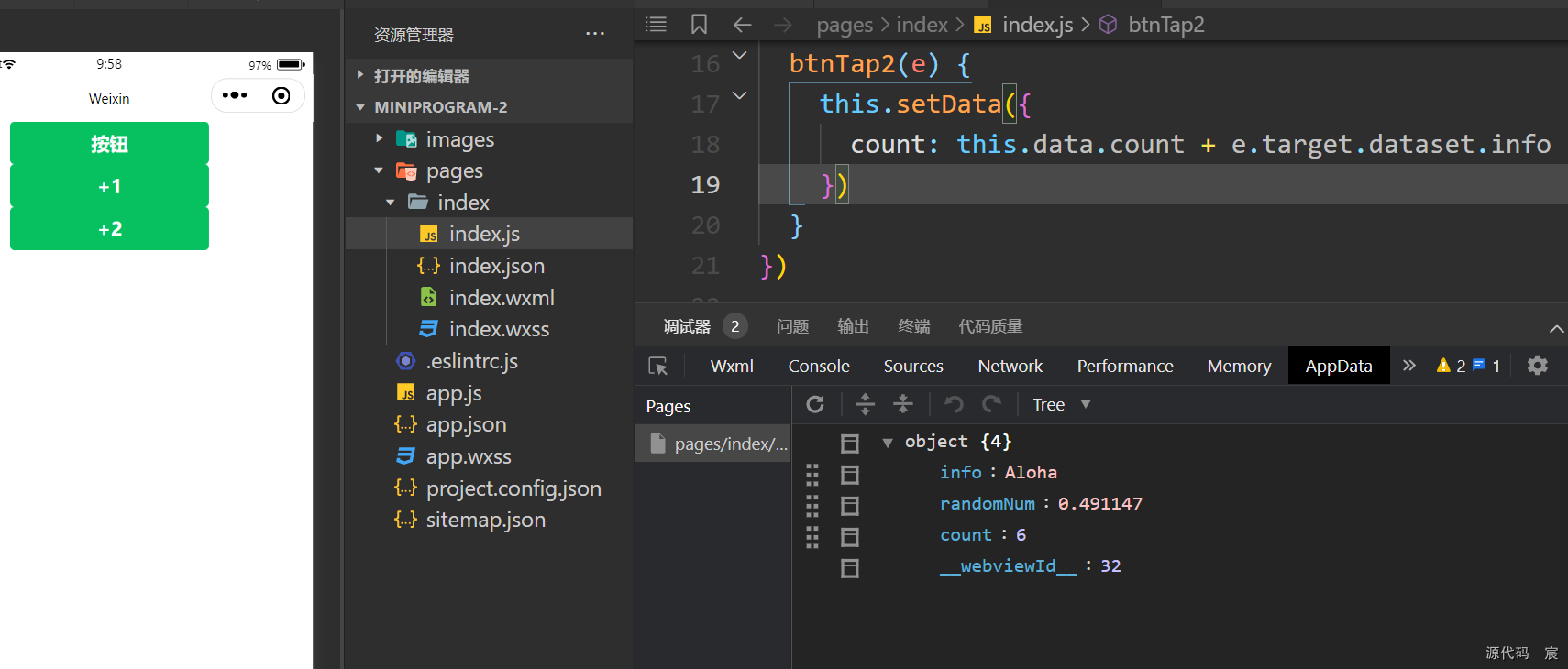1568x669 pixels.
Task: Expand all AppData fields
Action: coord(865,404)
